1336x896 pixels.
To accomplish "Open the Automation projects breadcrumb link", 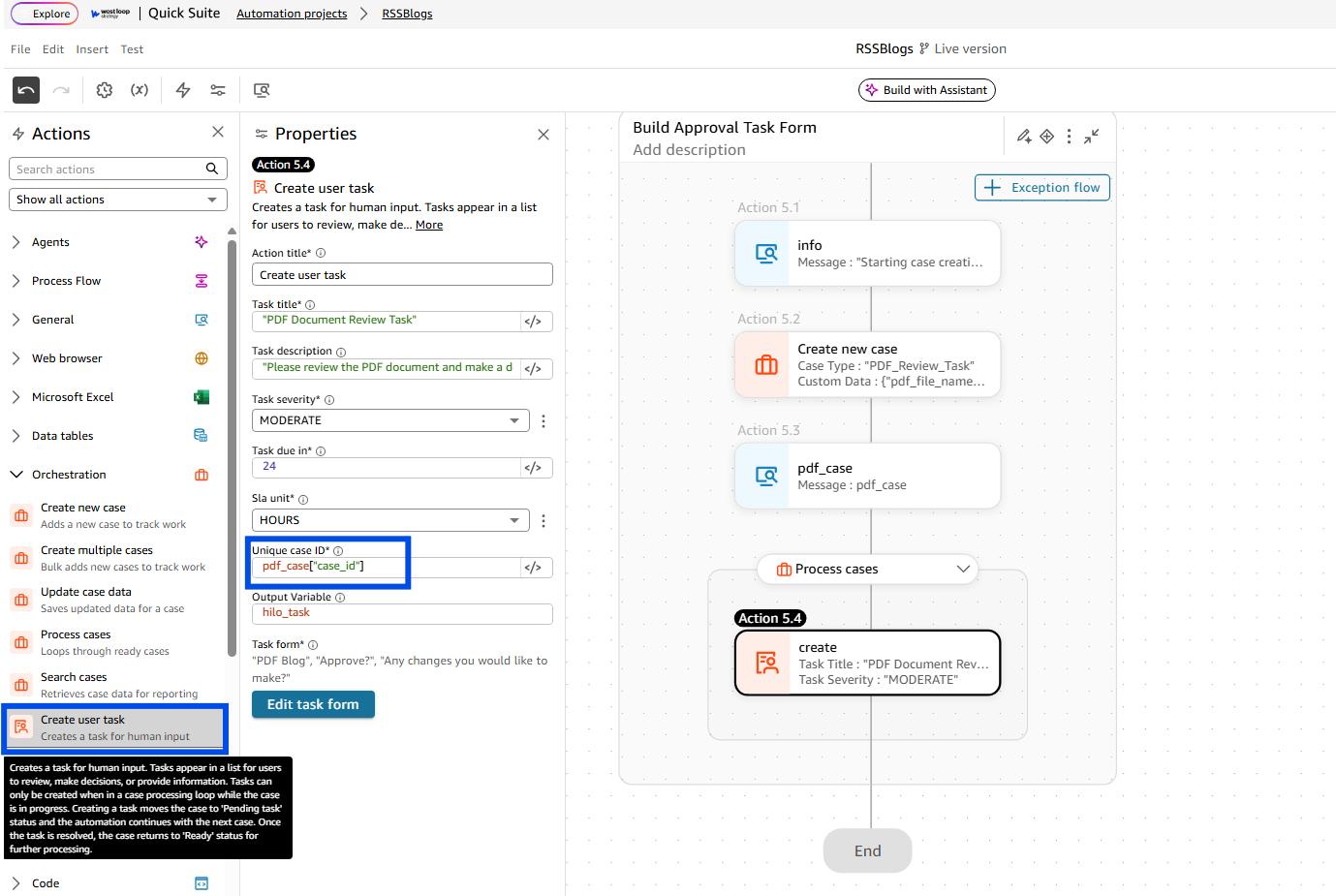I will tap(292, 14).
